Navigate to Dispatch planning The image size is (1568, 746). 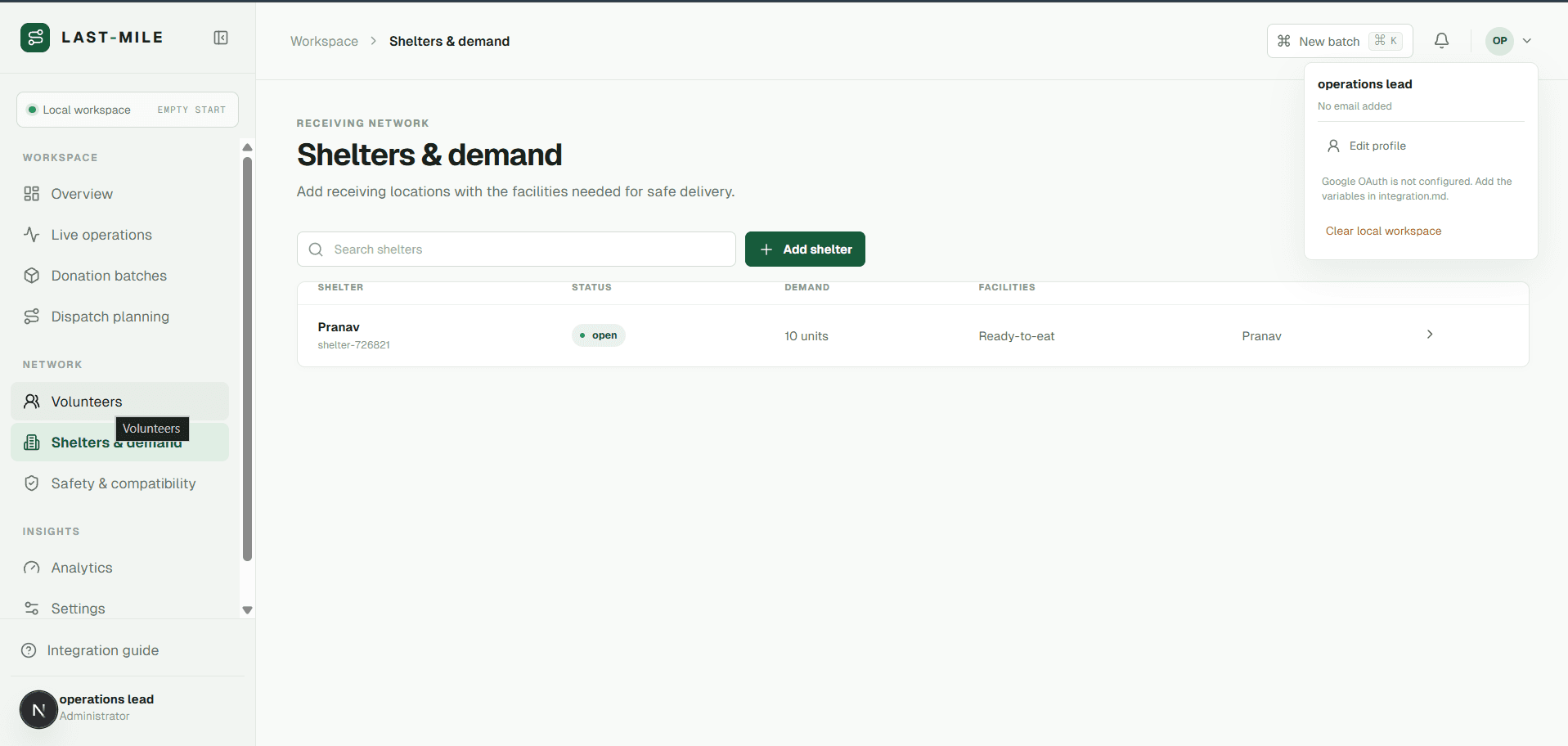(119, 317)
